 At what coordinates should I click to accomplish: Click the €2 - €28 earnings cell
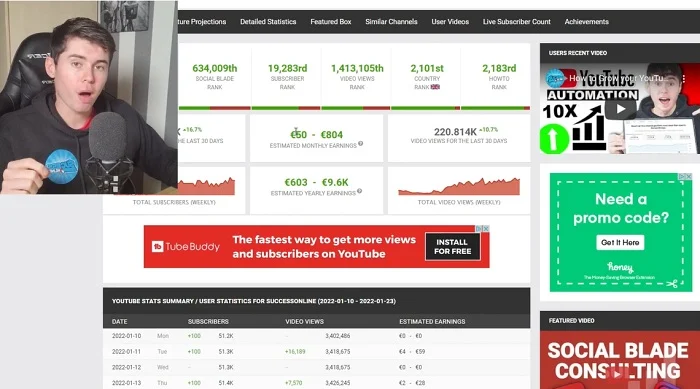[412, 383]
